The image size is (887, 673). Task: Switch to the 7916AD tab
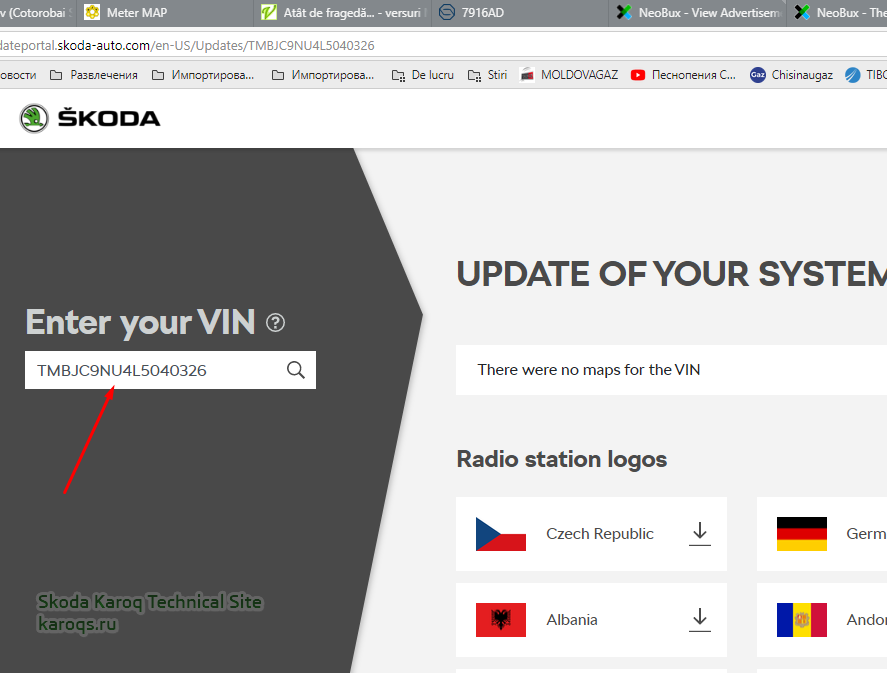520,12
